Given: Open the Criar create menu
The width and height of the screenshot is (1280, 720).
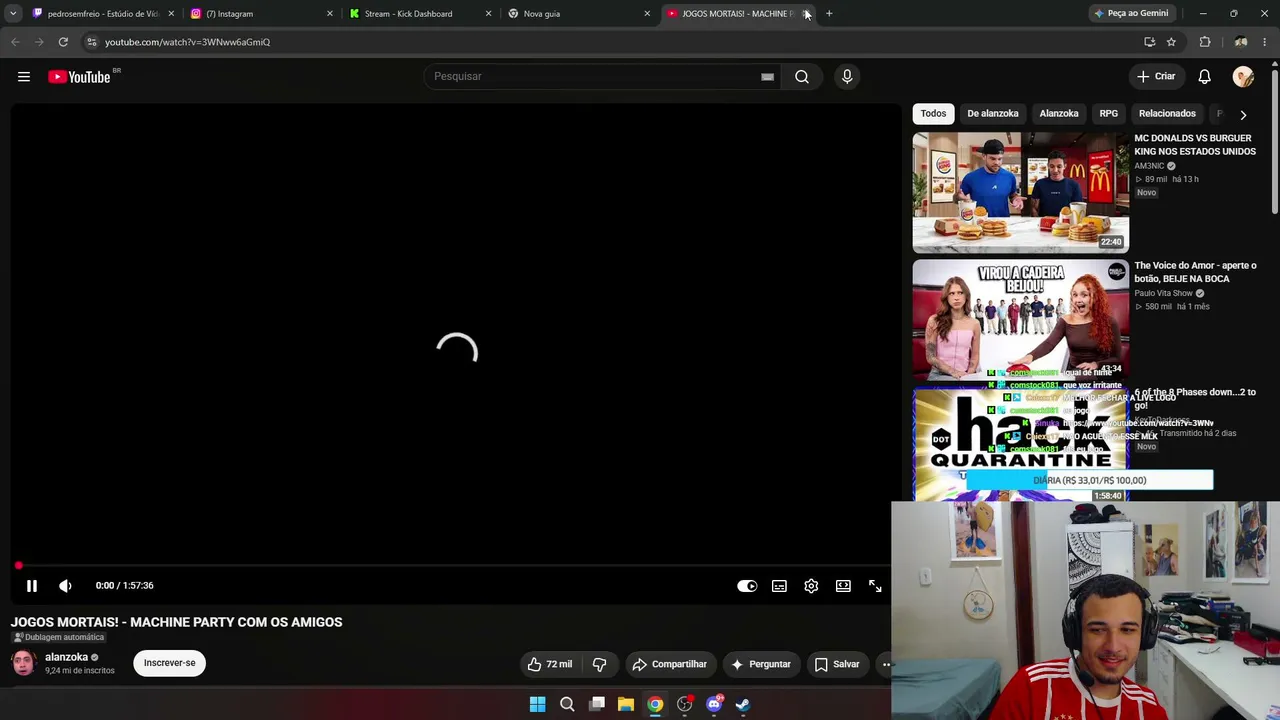Looking at the screenshot, I should point(1156,76).
